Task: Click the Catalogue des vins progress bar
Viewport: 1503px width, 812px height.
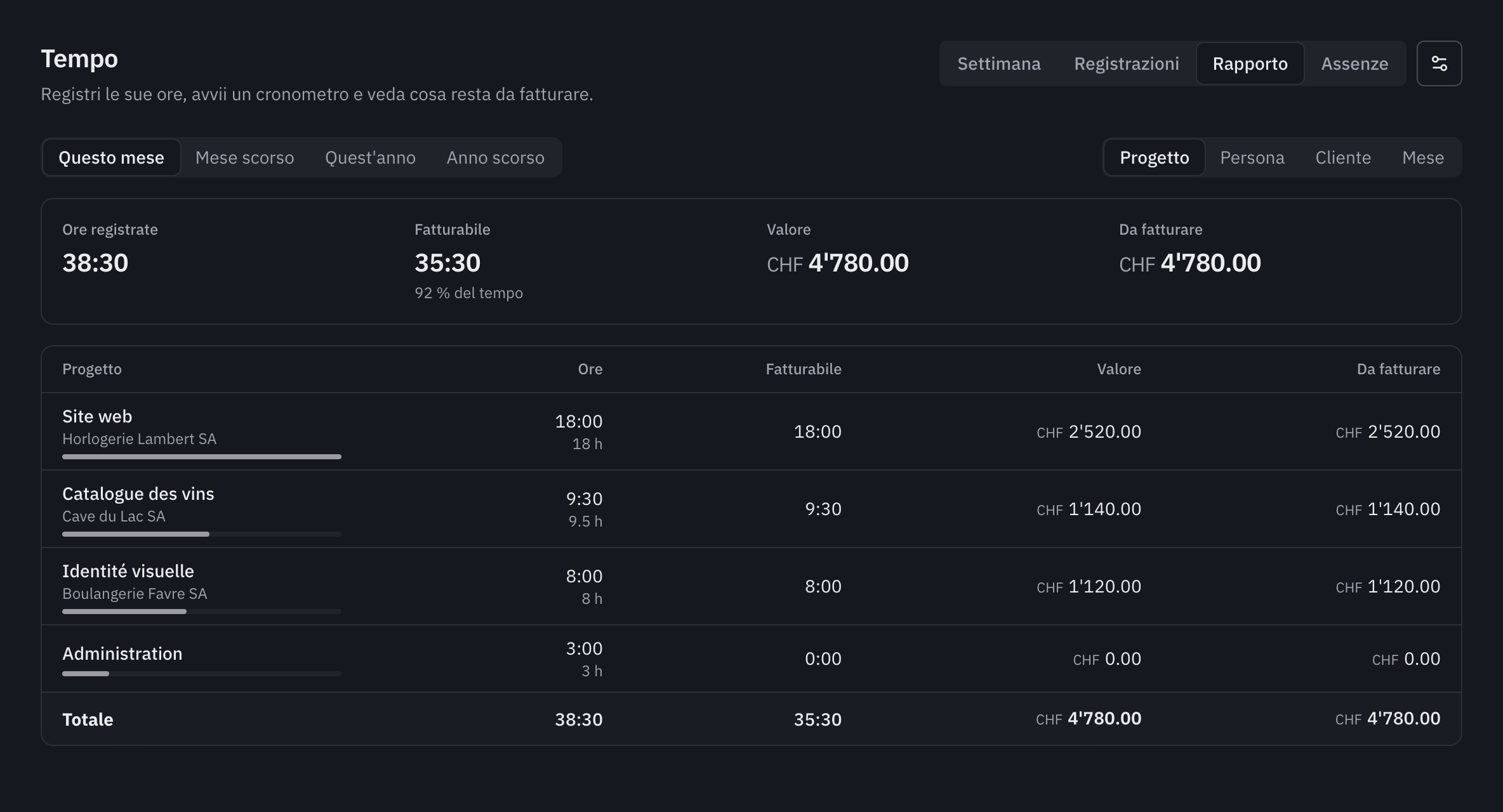Action: click(202, 534)
